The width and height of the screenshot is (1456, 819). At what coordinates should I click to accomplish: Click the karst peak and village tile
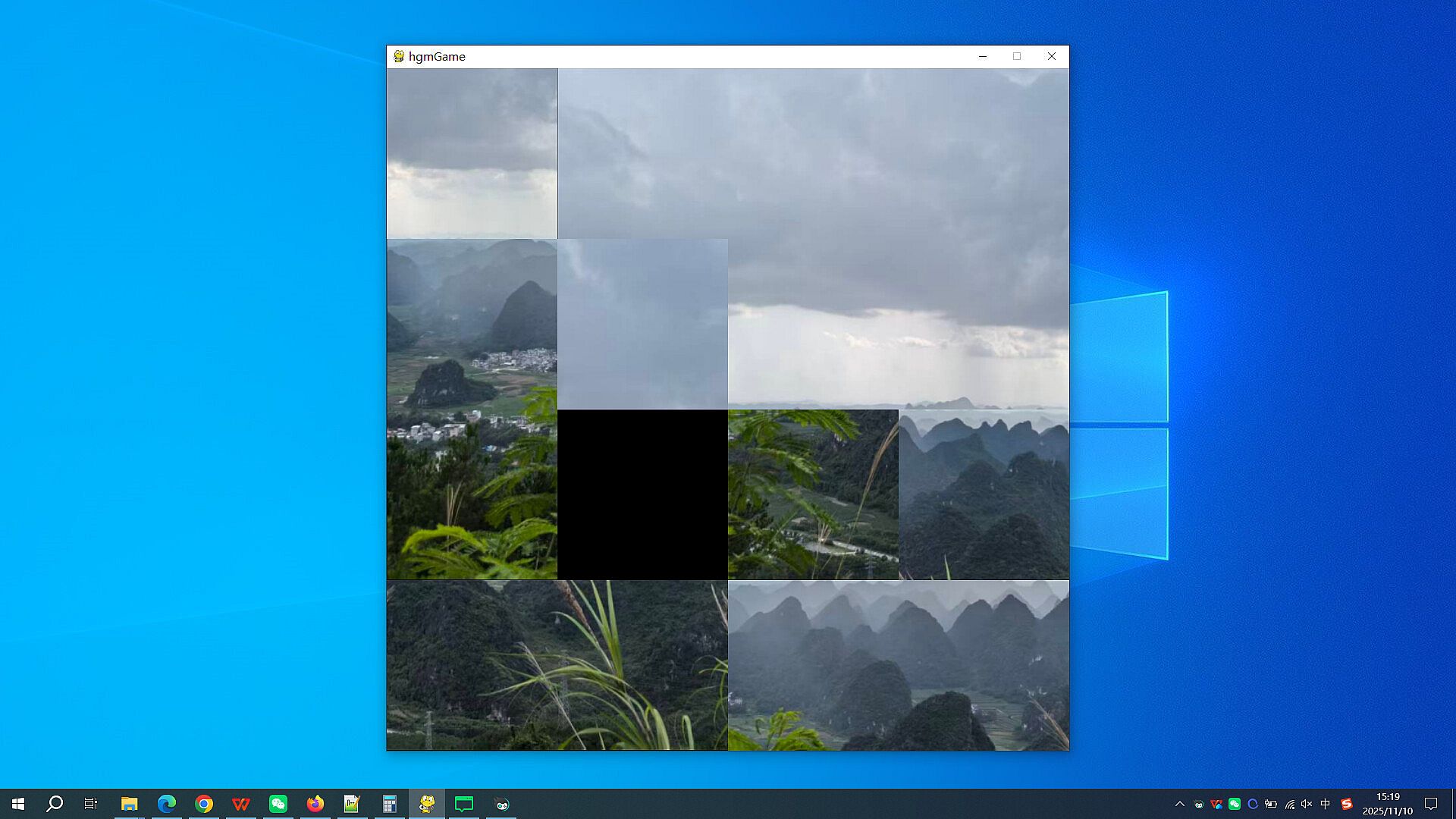tap(472, 325)
